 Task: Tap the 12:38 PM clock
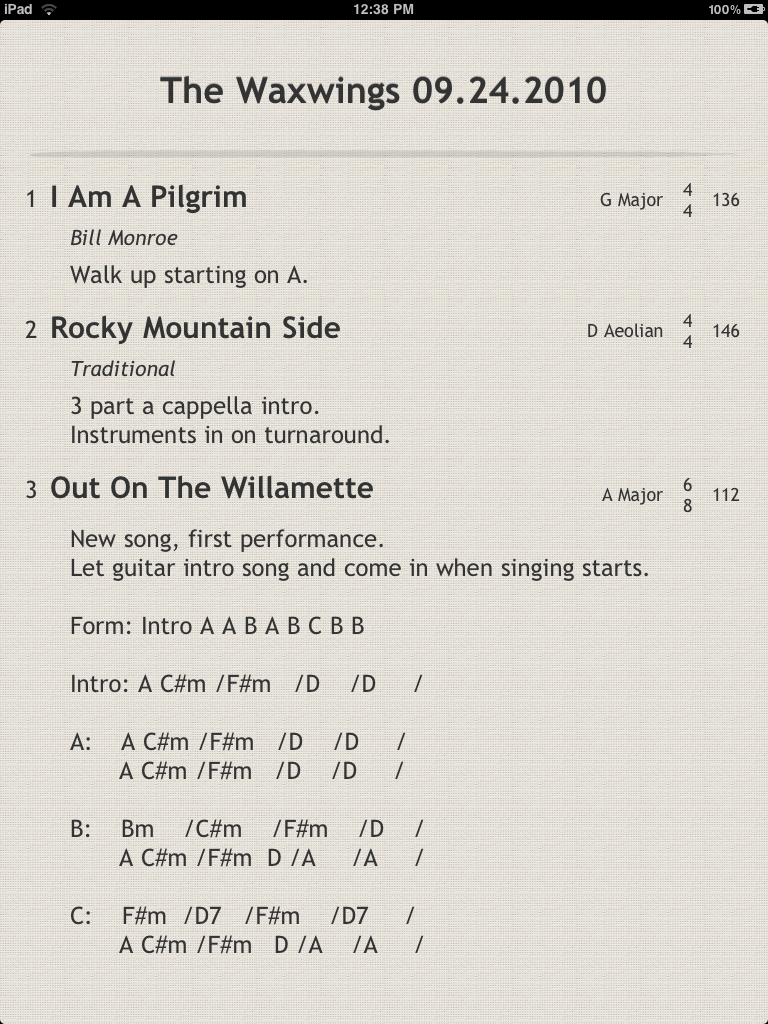coord(384,9)
